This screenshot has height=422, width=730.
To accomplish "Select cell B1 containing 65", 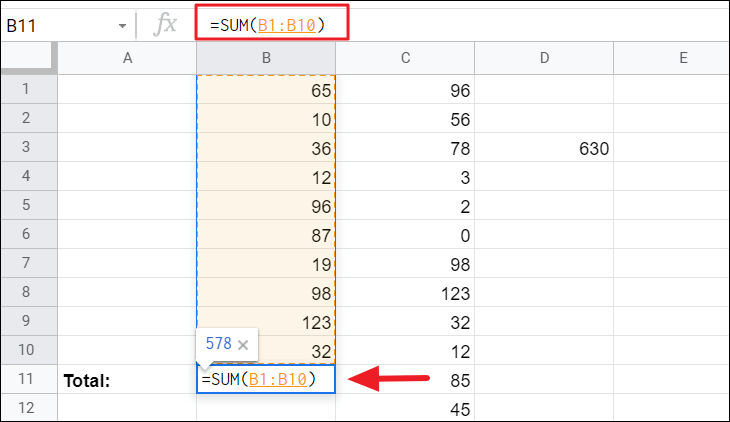I will pyautogui.click(x=266, y=89).
